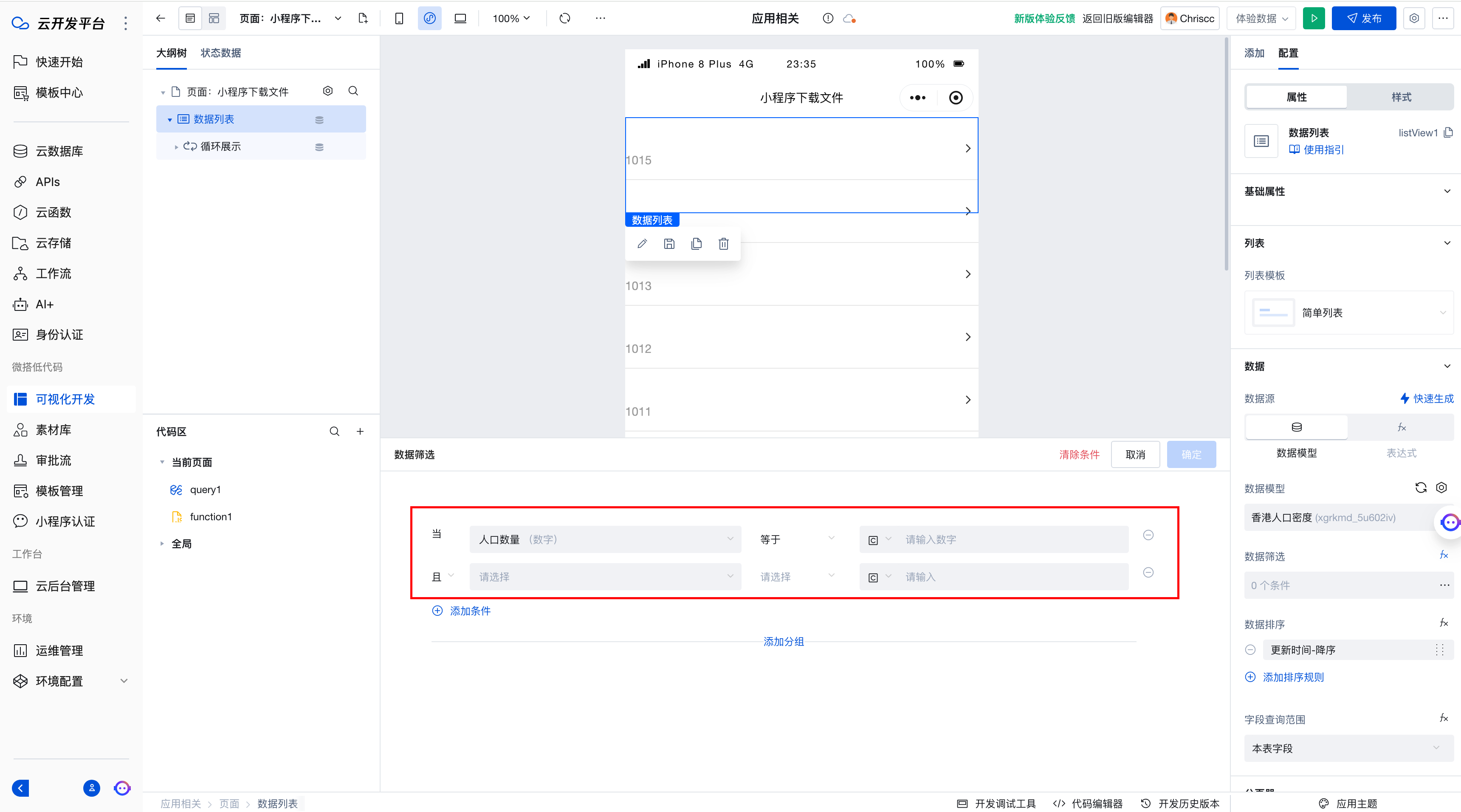
Task: Click the copy icon in component toolbar
Action: click(696, 244)
